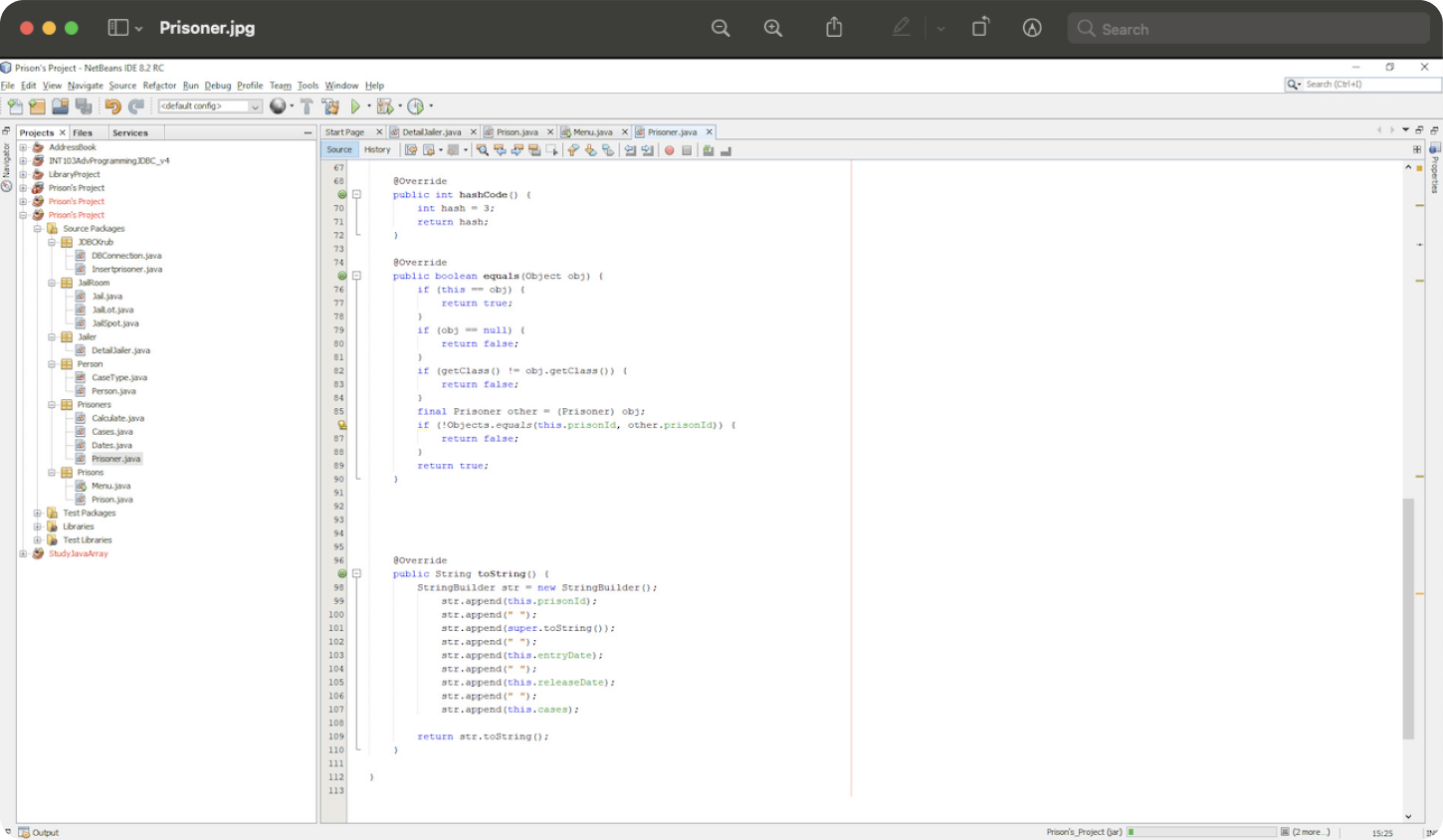Click the Share icon in Preview toolbar
1443x840 pixels.
click(x=834, y=28)
